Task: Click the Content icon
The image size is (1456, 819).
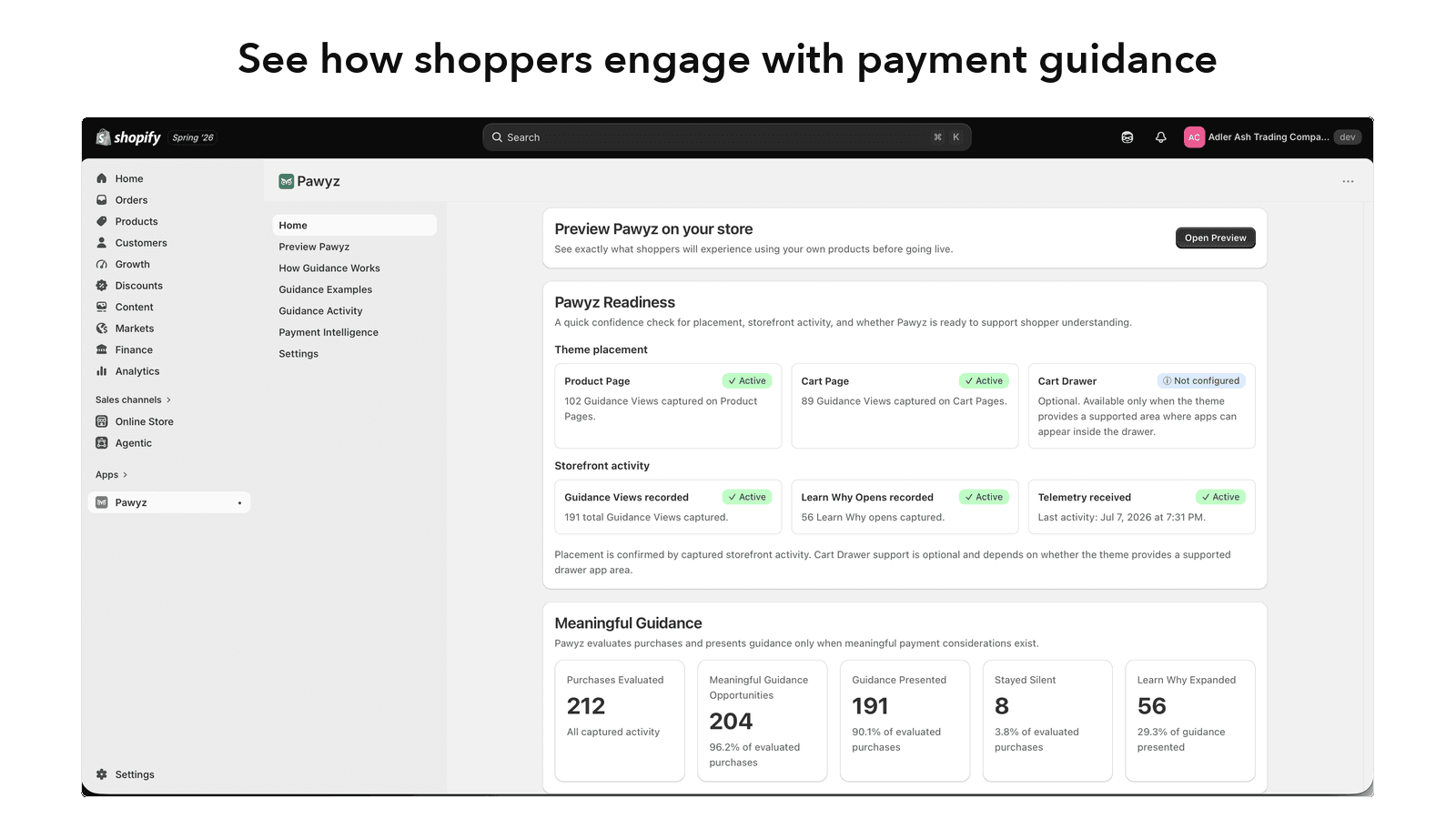Action: [102, 307]
